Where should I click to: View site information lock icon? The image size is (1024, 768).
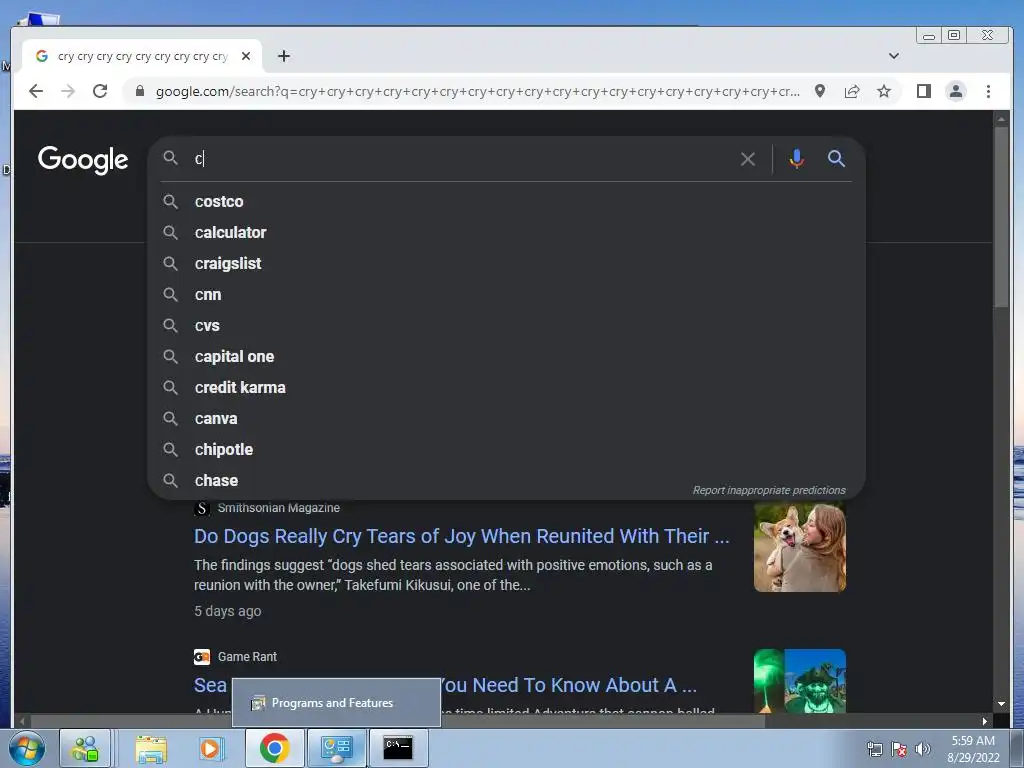pyautogui.click(x=139, y=91)
